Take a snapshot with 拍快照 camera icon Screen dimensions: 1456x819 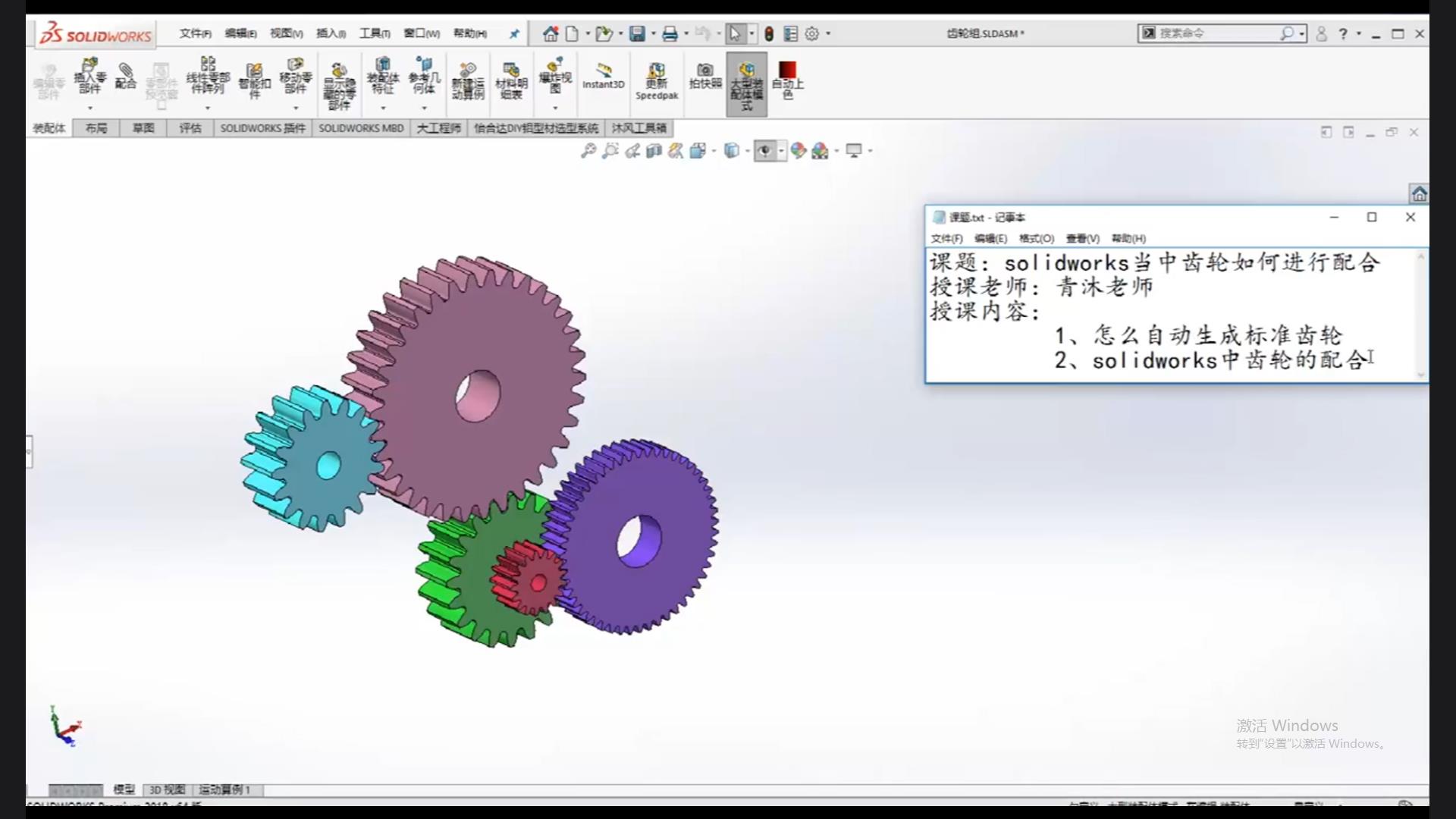pos(705,76)
